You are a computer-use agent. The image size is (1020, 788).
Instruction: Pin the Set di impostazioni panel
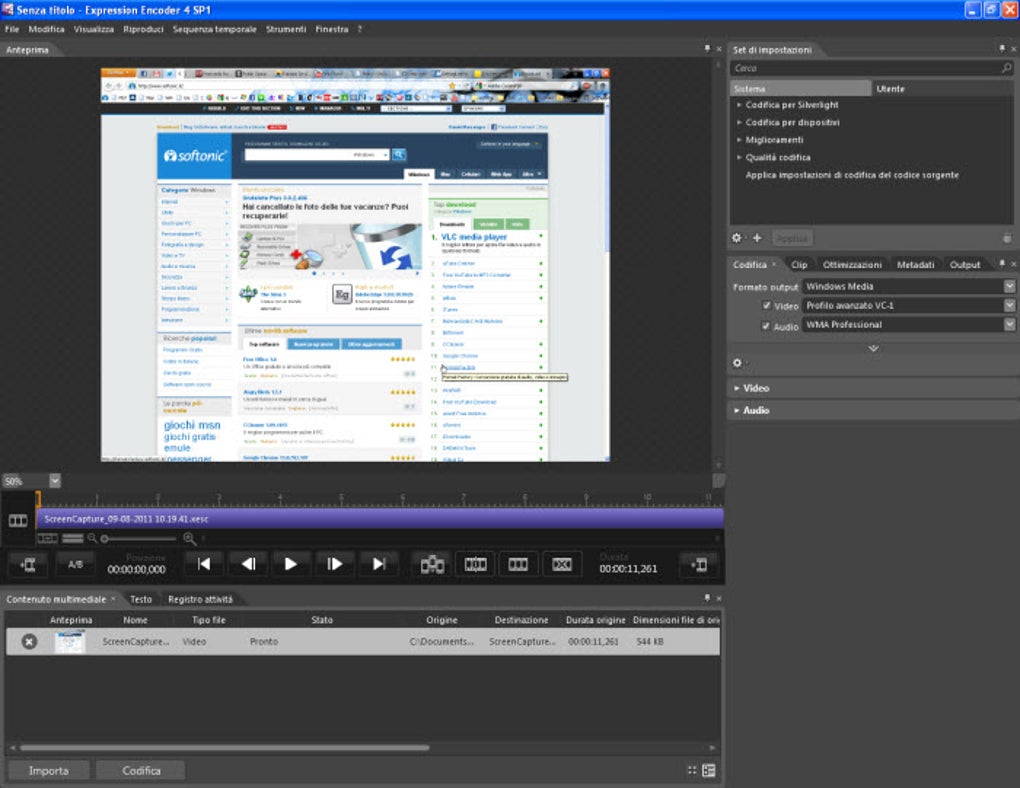point(1002,49)
